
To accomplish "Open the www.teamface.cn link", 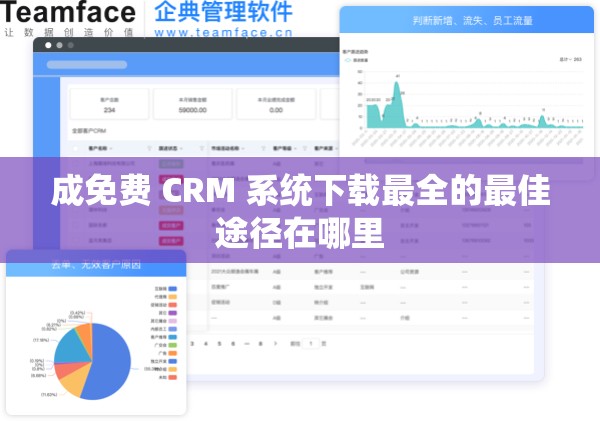I will [223, 33].
